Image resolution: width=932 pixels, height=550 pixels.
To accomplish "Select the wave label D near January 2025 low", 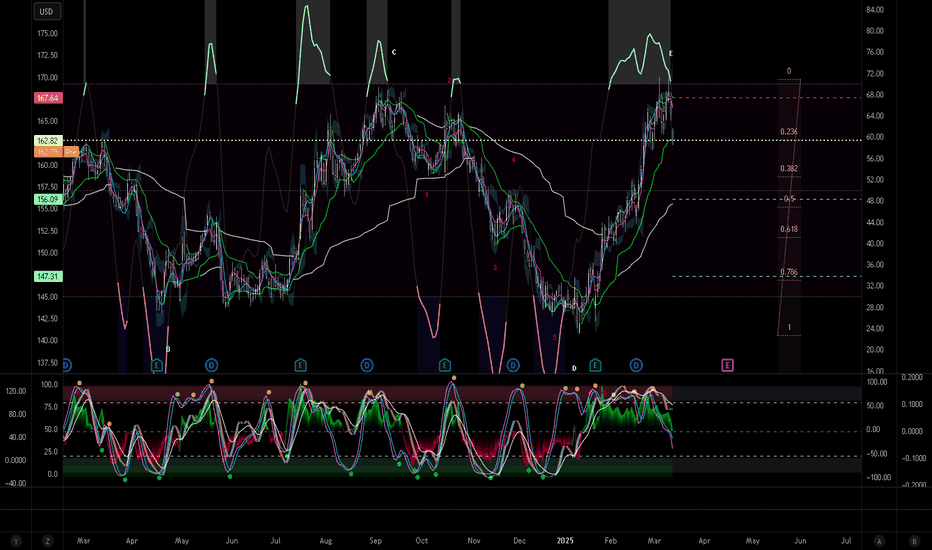I will (574, 369).
